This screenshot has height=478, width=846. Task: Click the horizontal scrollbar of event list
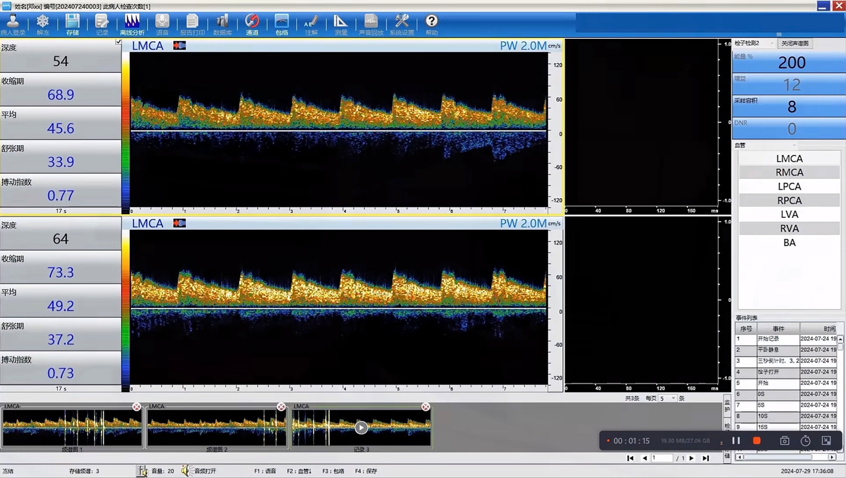click(787, 457)
